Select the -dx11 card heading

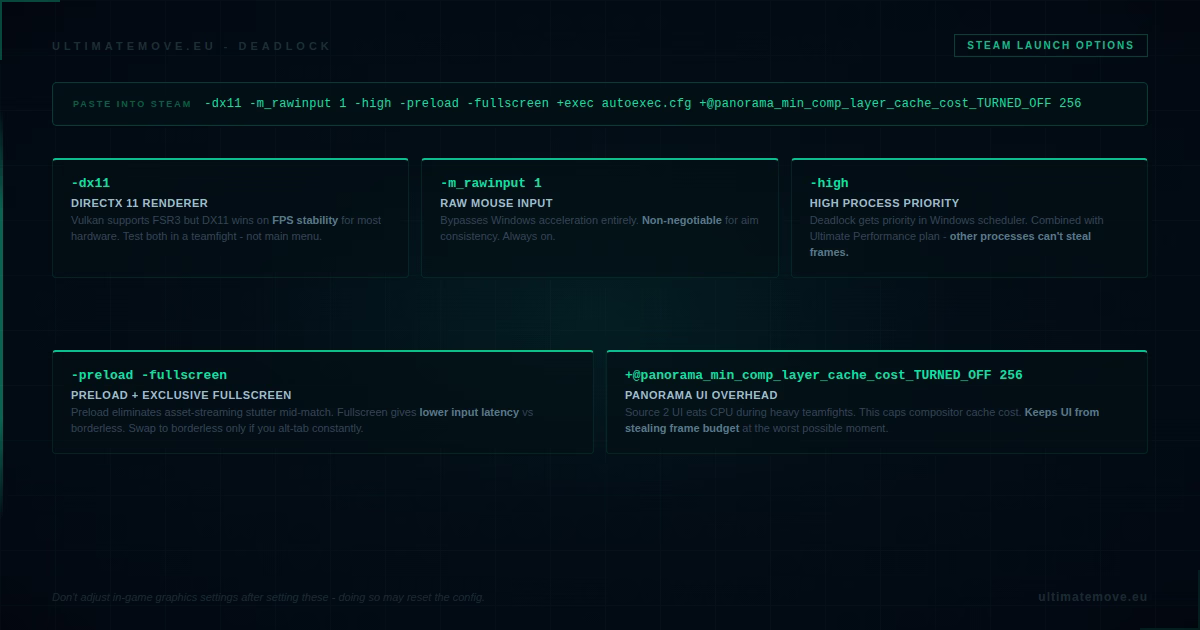coord(91,183)
